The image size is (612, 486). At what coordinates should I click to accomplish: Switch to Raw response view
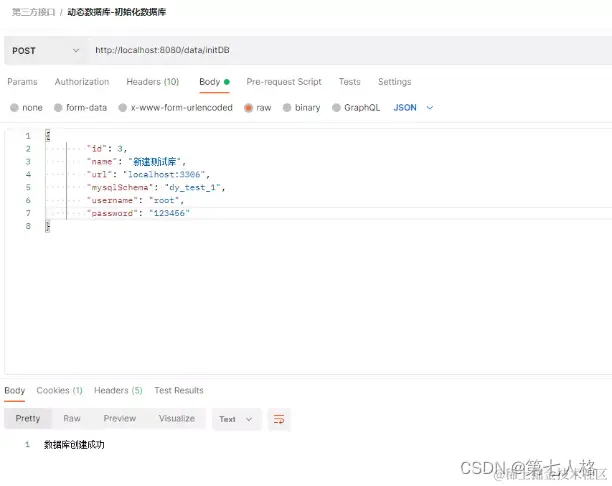click(72, 418)
